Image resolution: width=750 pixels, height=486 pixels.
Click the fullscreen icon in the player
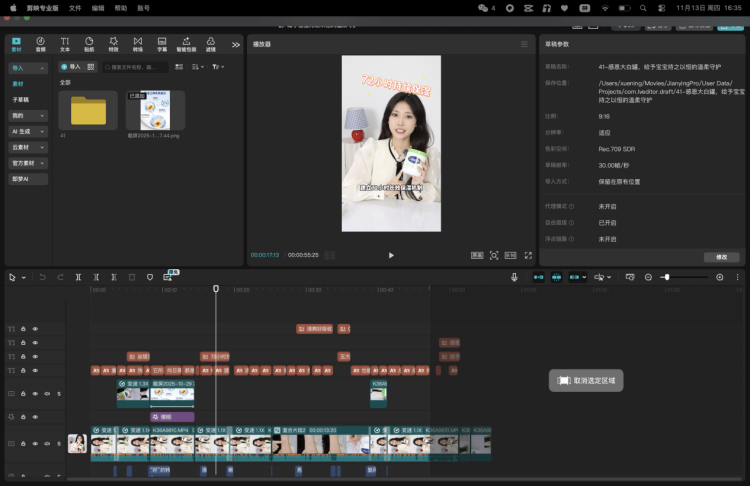tap(528, 255)
